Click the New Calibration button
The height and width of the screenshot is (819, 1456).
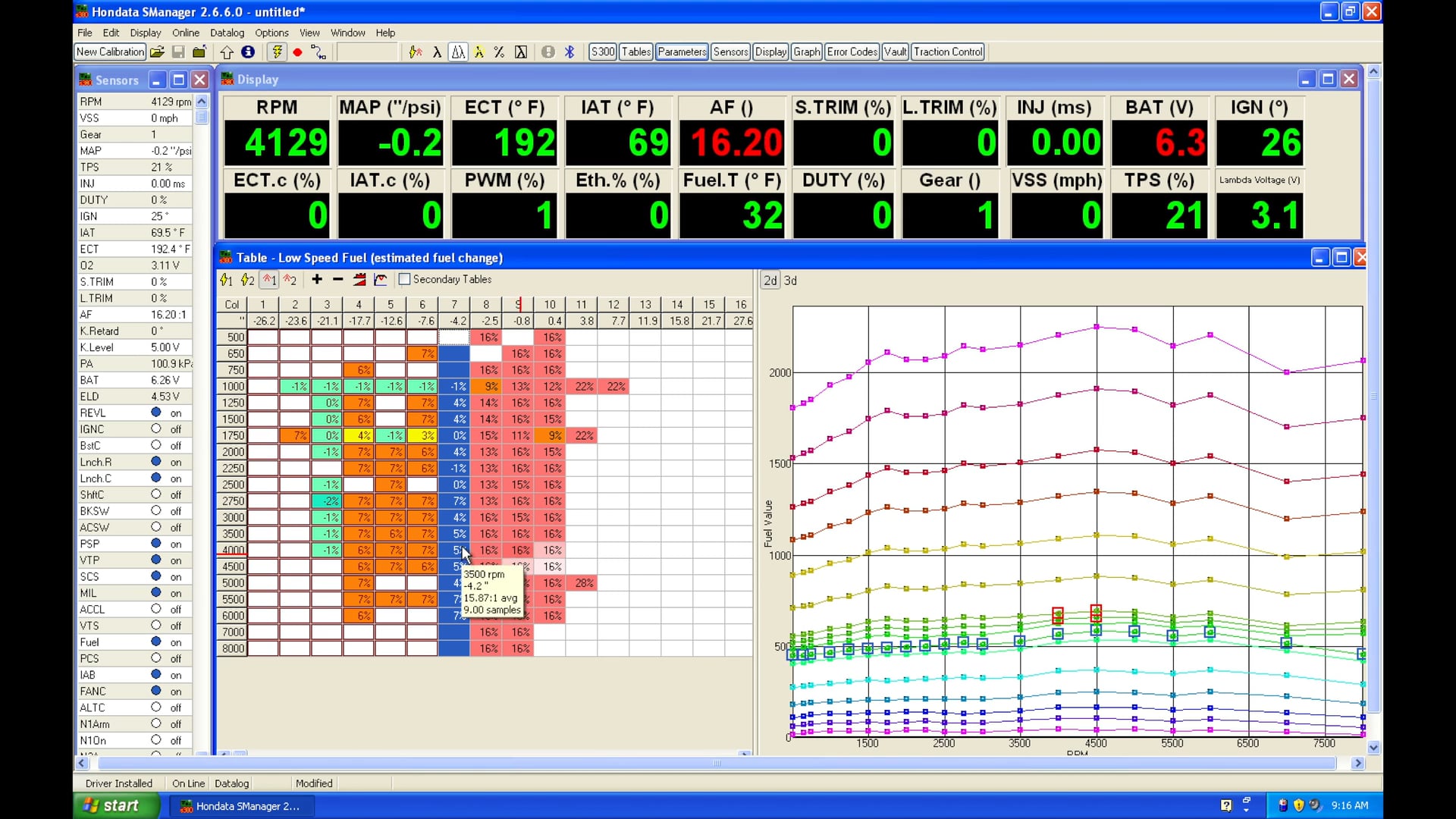point(110,52)
